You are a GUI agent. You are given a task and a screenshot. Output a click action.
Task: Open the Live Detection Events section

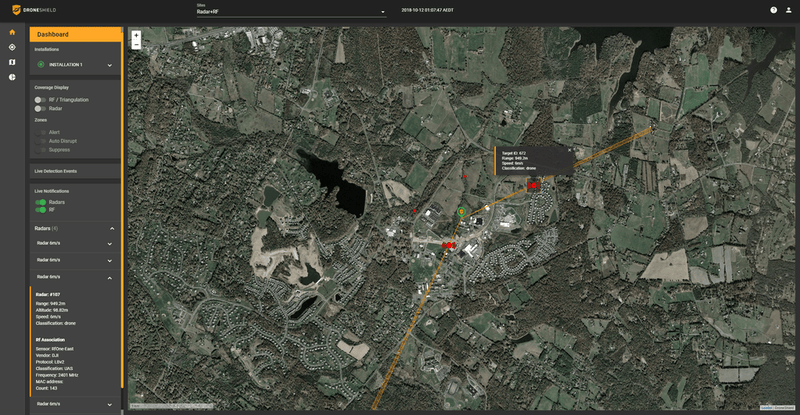pyautogui.click(x=76, y=172)
